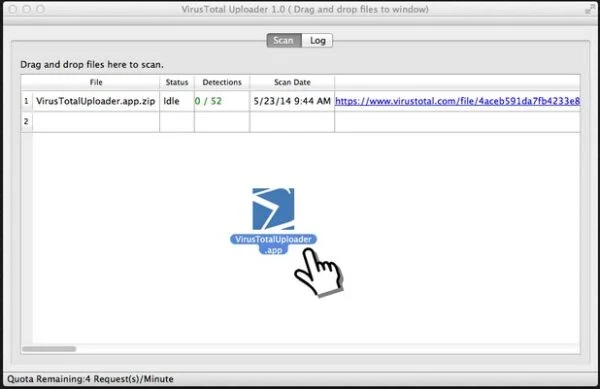Click the Idle status cell
The image size is (600, 389).
click(x=177, y=101)
